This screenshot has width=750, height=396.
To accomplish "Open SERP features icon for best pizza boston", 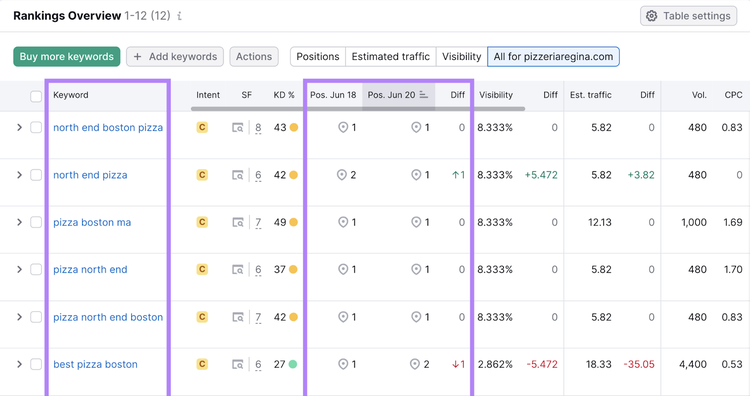I will pos(238,364).
